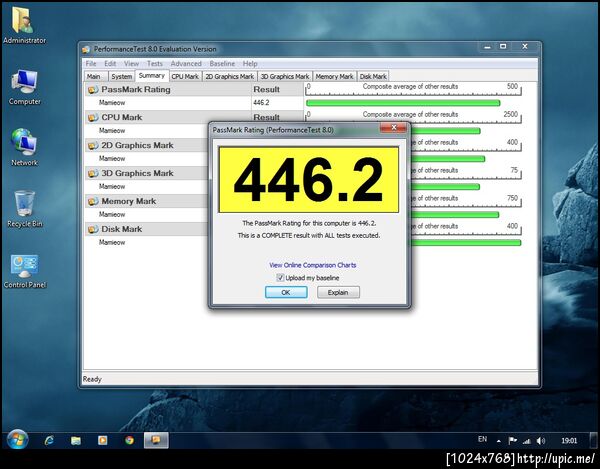Image resolution: width=600 pixels, height=469 pixels.
Task: Click the PerformanceTest title bar icon
Action: (x=86, y=49)
